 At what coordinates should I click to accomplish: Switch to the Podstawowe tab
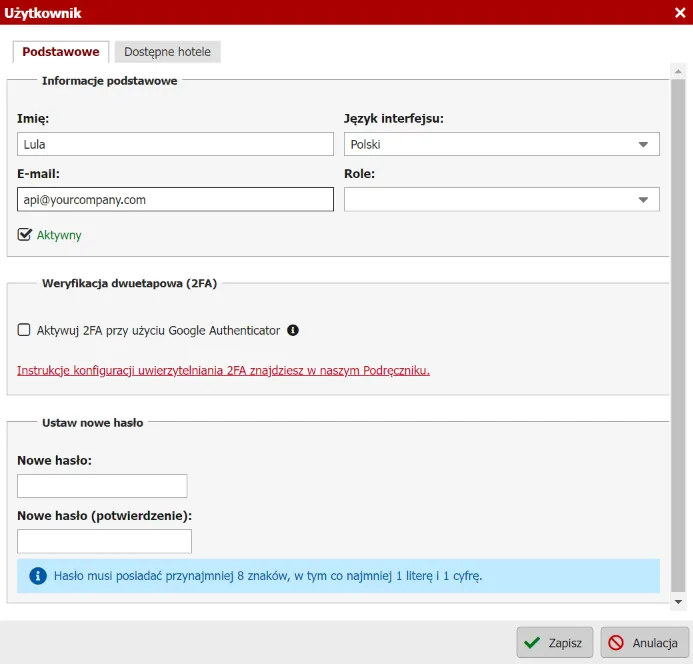[61, 52]
